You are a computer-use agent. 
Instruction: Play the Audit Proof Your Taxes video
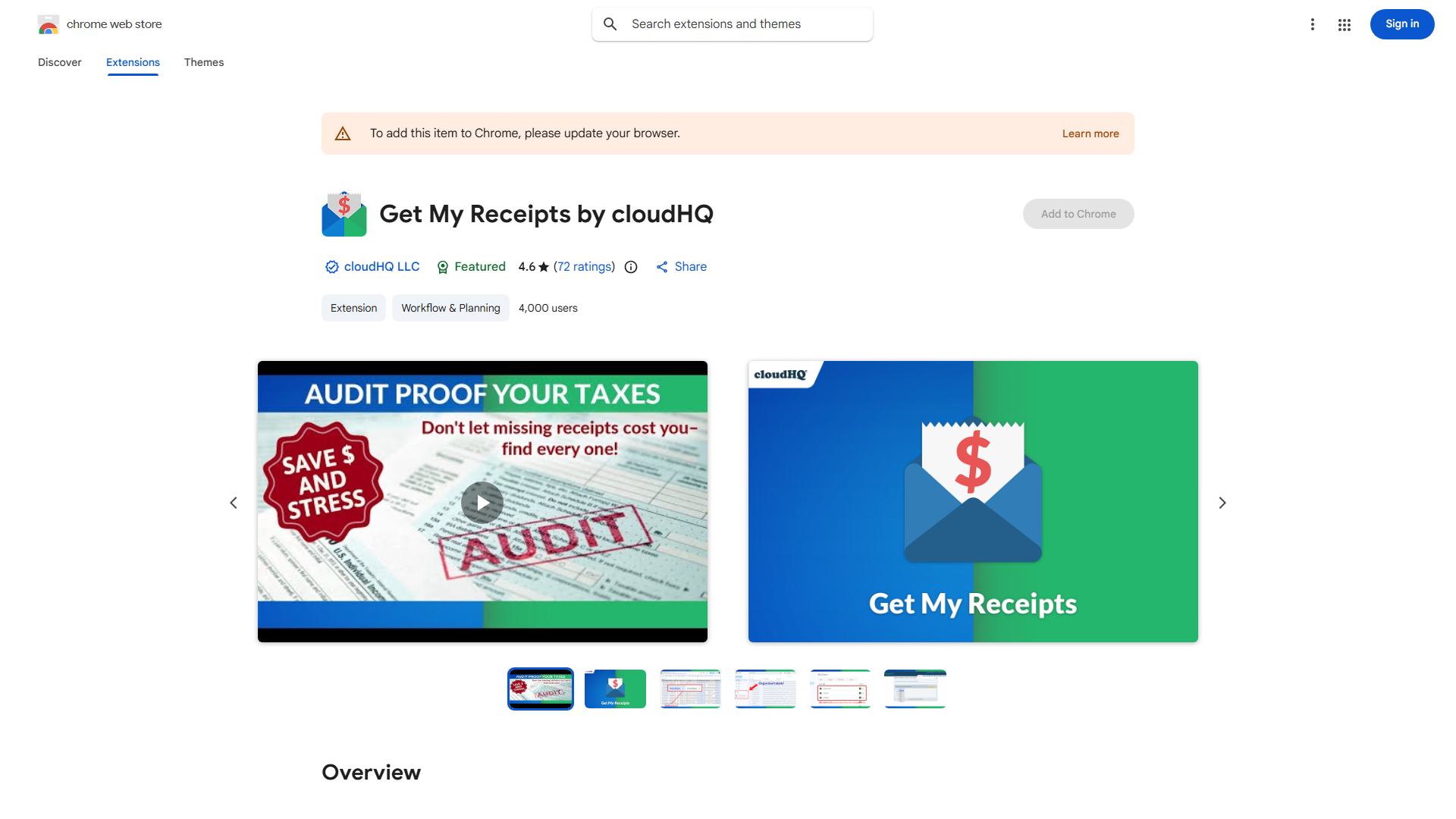[482, 502]
